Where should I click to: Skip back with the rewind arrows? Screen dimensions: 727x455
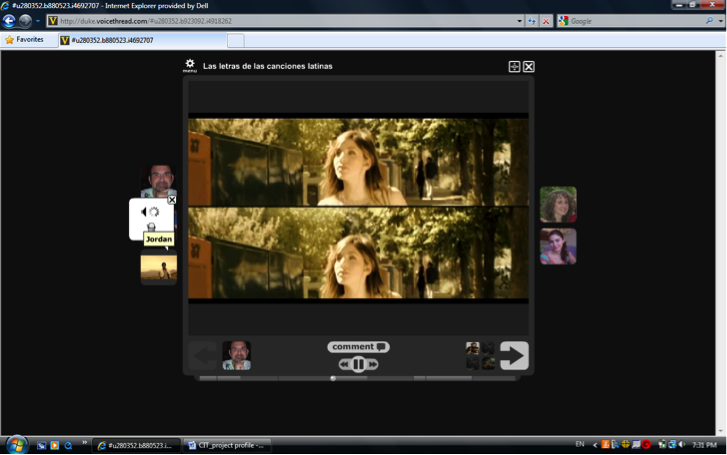pyautogui.click(x=345, y=365)
